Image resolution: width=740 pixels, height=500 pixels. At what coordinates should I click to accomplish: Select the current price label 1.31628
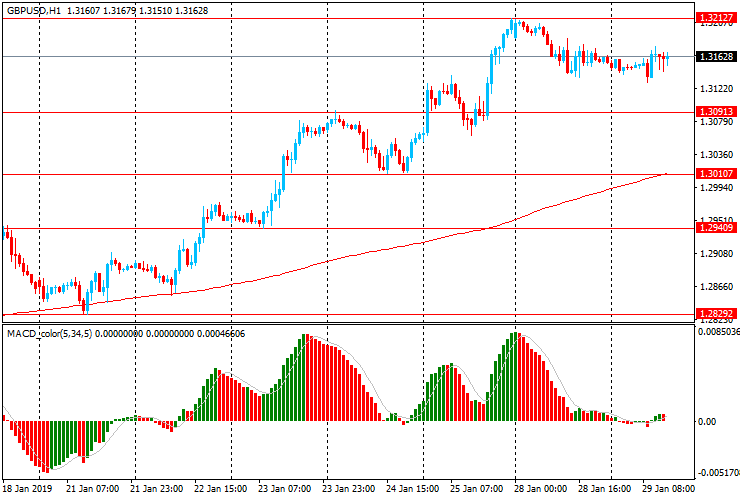[716, 56]
